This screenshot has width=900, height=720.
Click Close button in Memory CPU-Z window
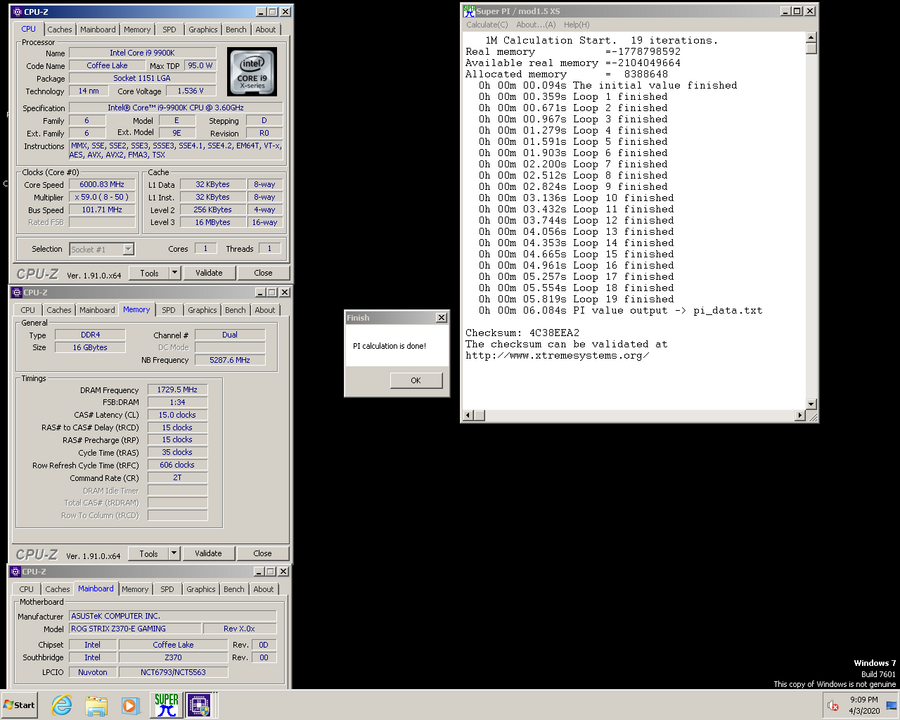point(263,553)
